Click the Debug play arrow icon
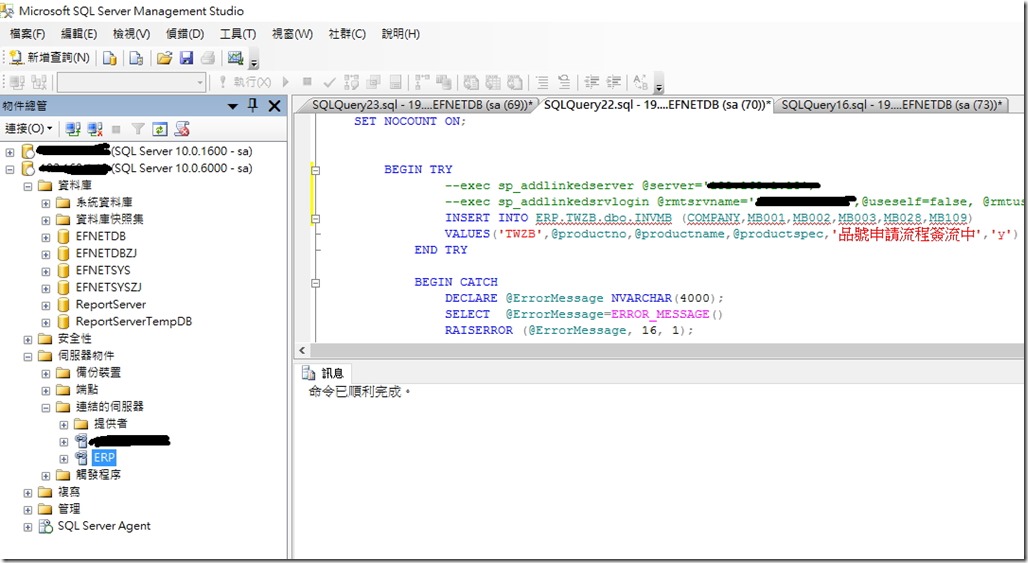 (286, 82)
